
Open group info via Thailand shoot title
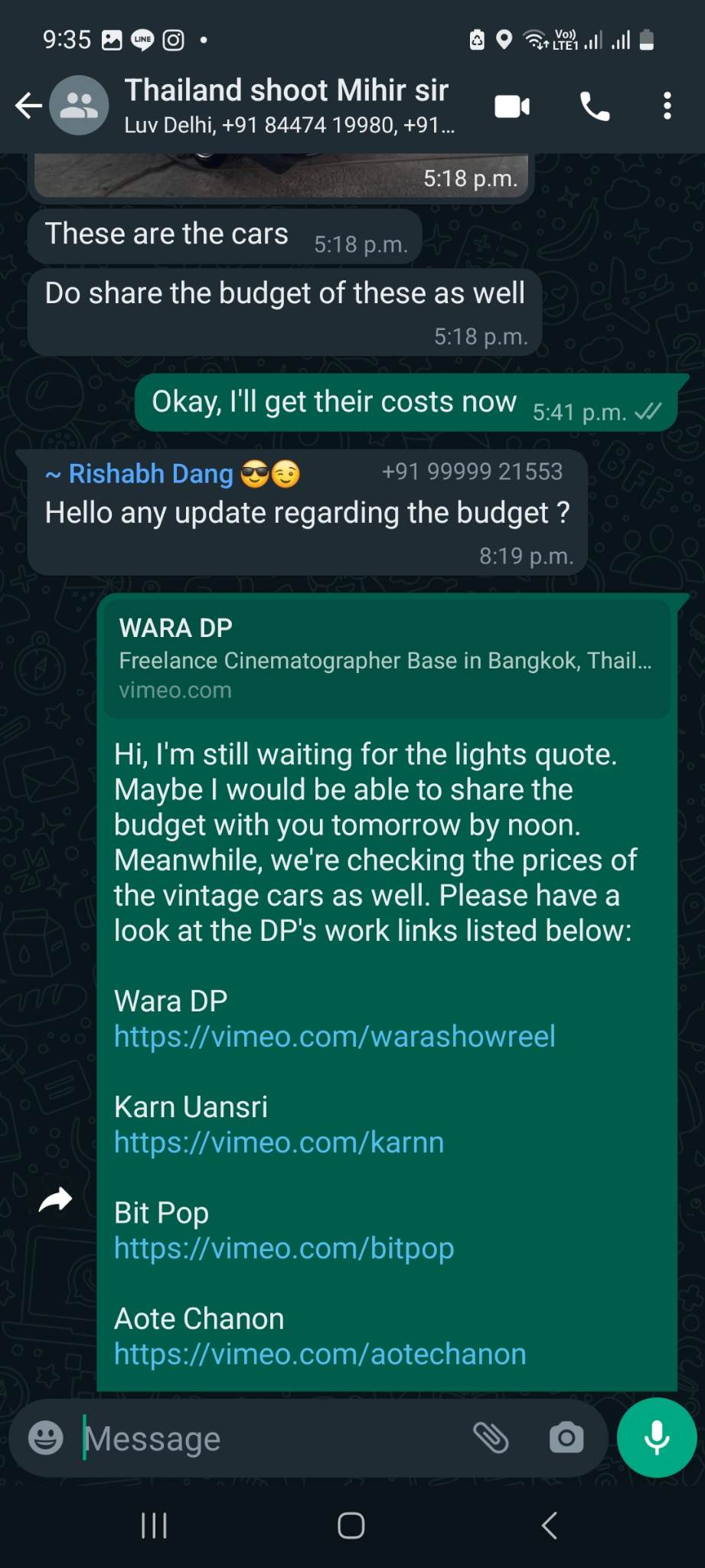pos(286,90)
